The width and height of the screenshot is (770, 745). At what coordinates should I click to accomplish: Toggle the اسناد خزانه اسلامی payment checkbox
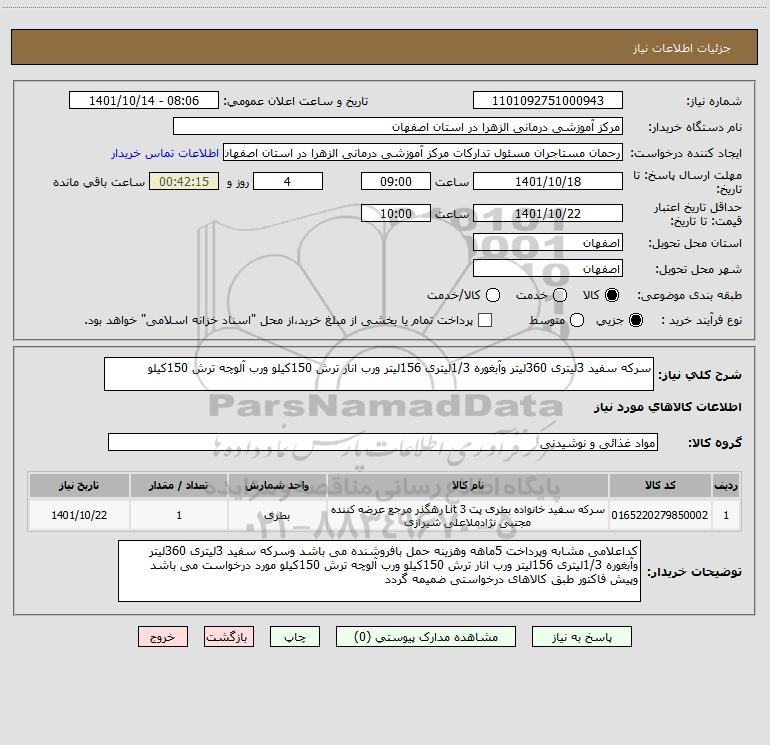[485, 320]
